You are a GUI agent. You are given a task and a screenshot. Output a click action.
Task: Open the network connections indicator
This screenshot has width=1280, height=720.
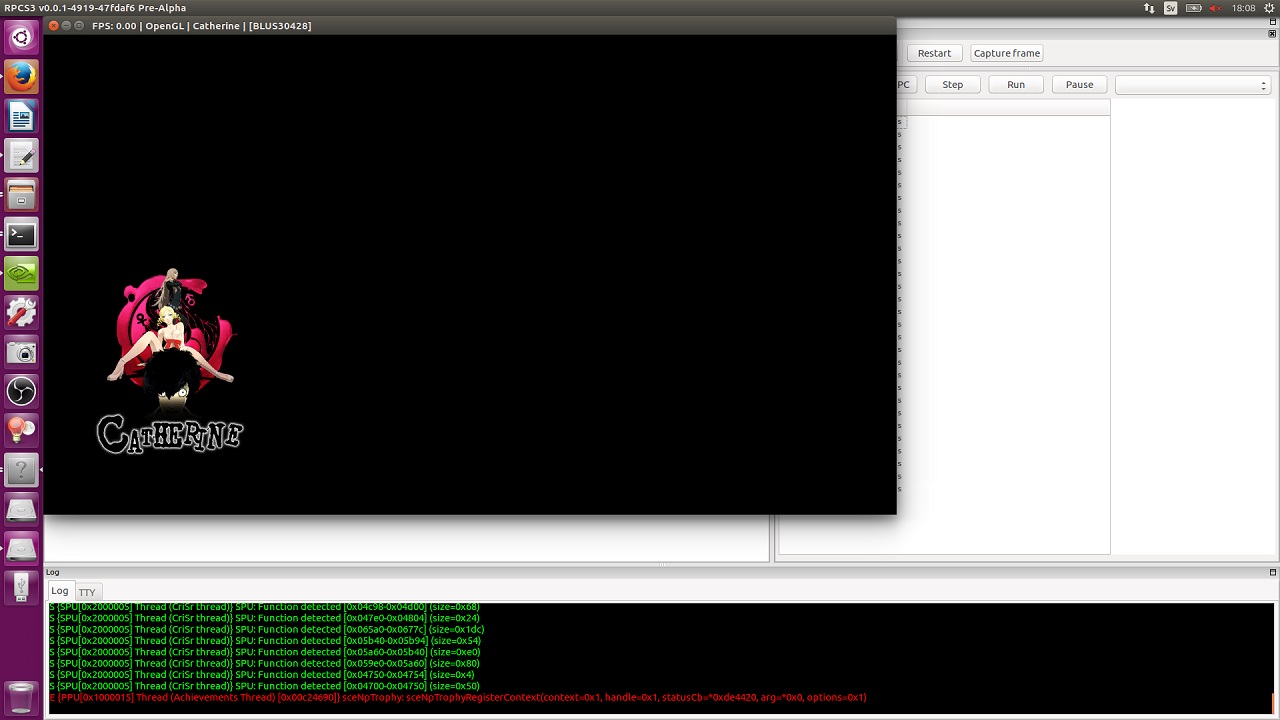tap(1149, 8)
